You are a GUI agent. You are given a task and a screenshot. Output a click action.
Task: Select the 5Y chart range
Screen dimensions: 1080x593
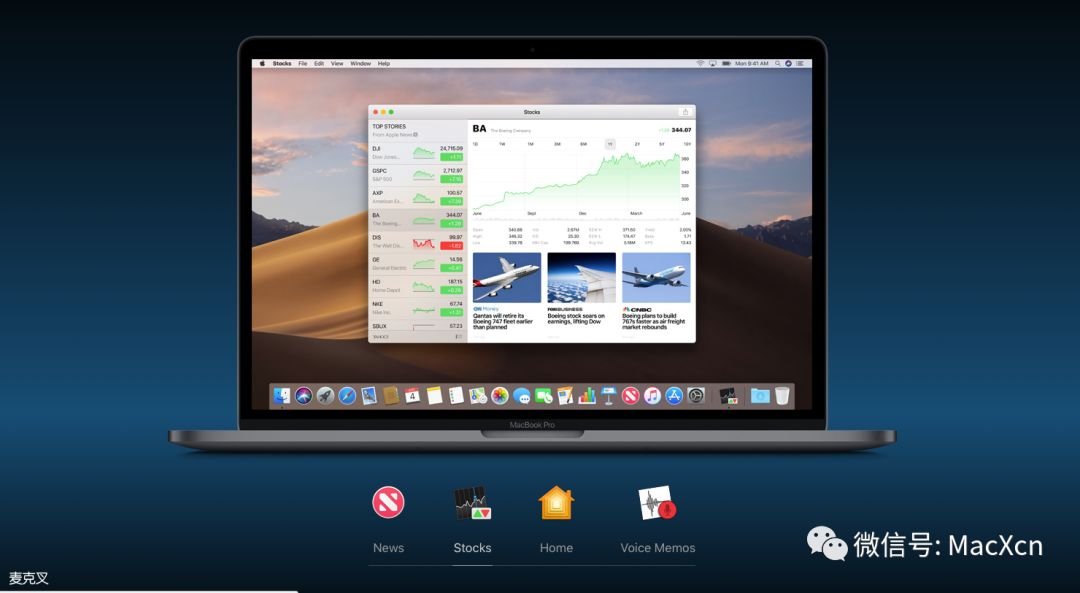pyautogui.click(x=662, y=144)
